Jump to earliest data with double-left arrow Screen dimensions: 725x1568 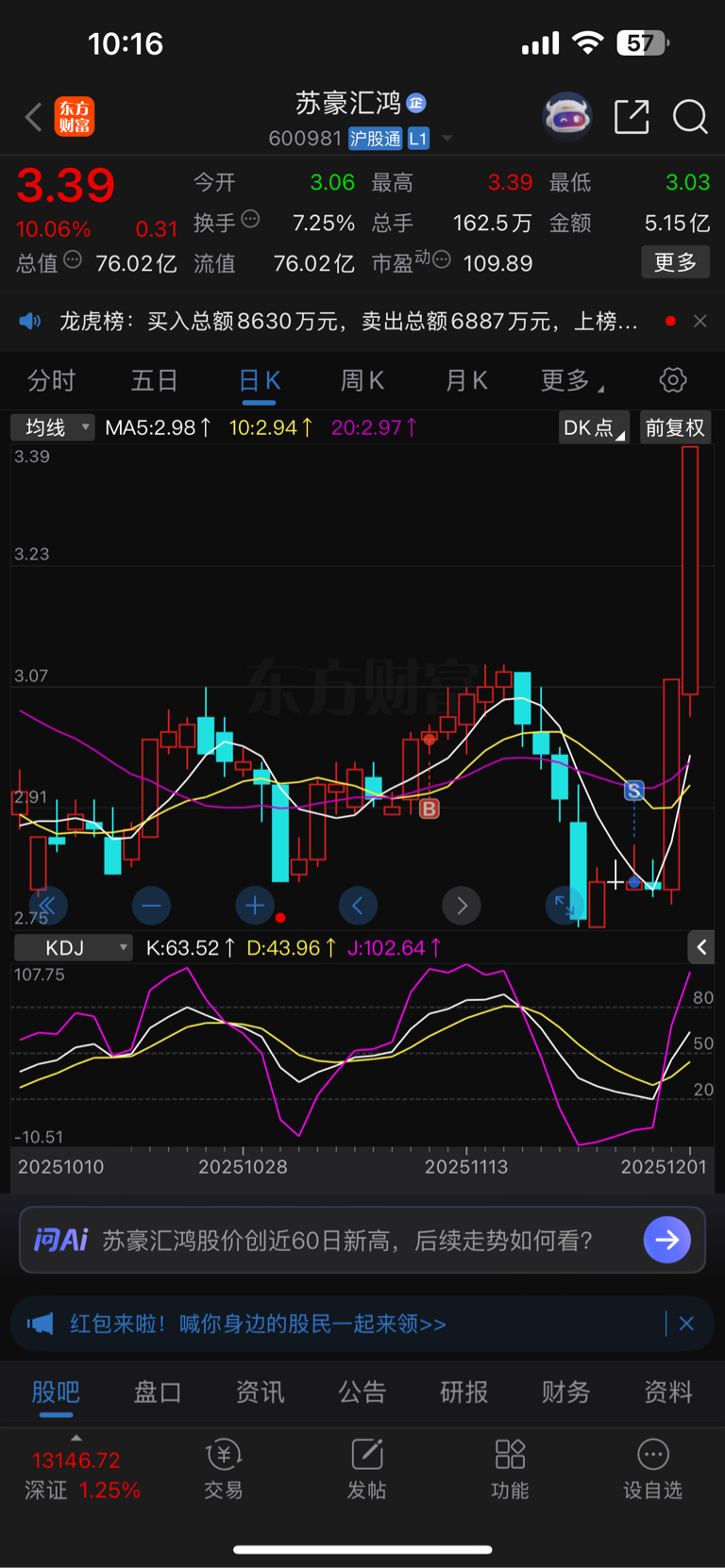[x=47, y=907]
